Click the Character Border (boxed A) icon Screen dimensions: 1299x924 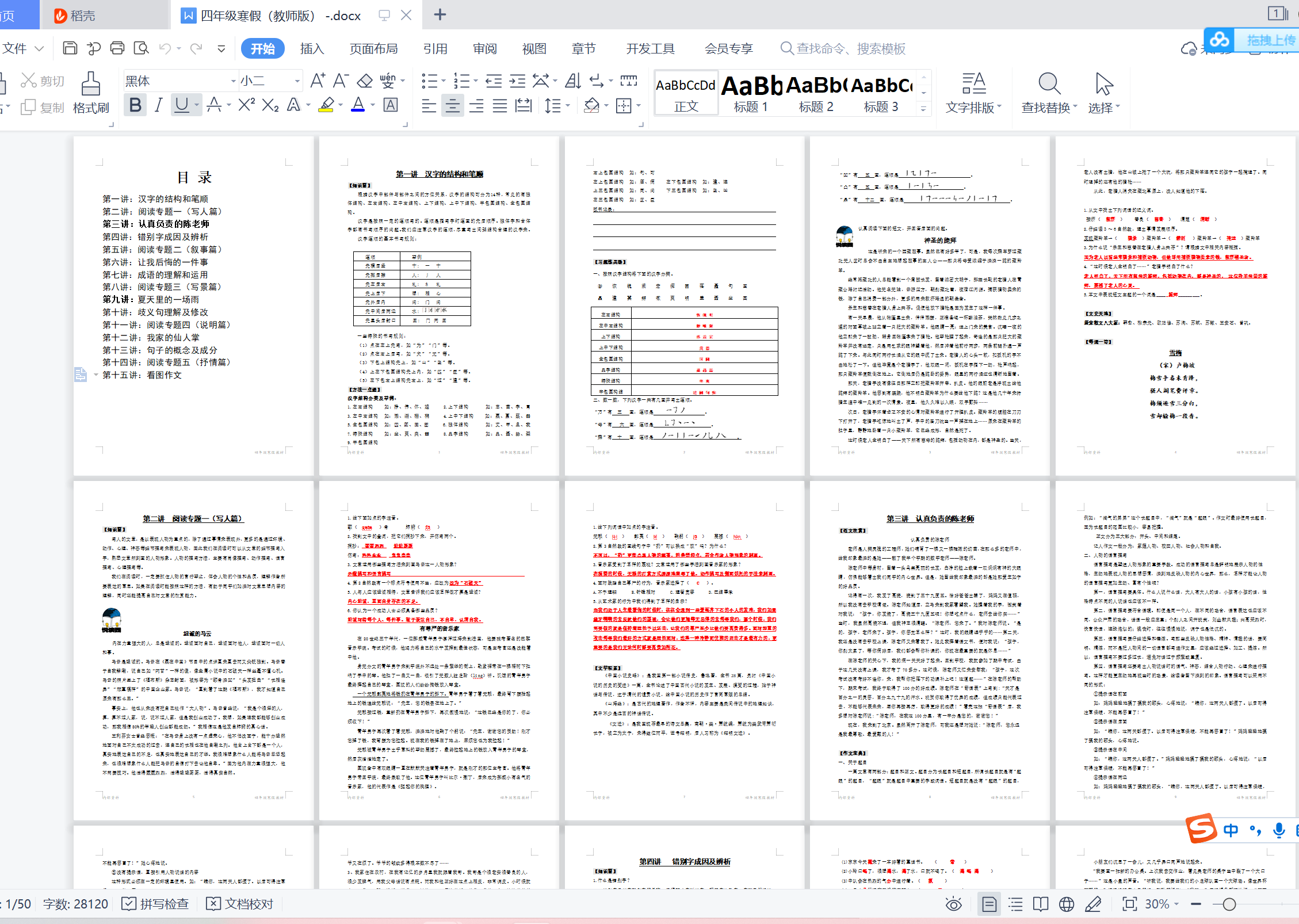391,105
